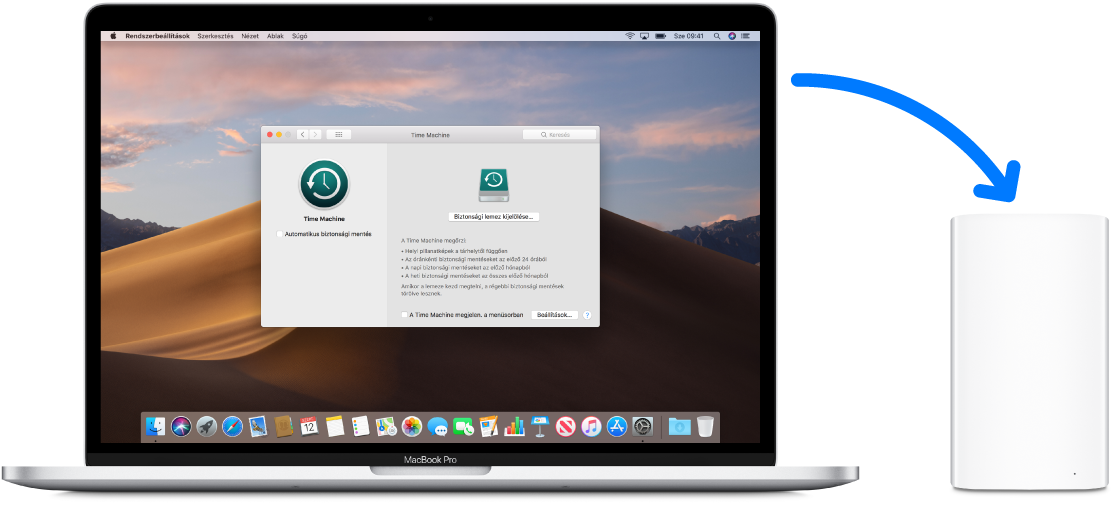The image size is (1115, 505).
Task: Click the battery status icon
Action: pos(661,36)
